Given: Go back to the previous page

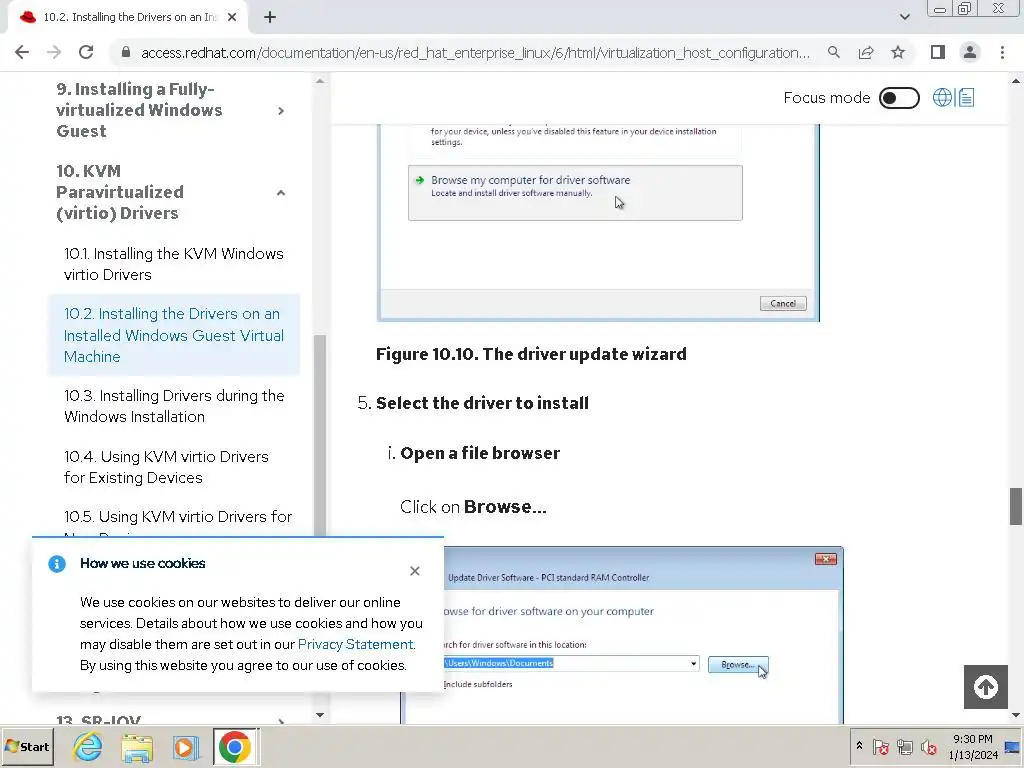Looking at the screenshot, I should point(22,52).
